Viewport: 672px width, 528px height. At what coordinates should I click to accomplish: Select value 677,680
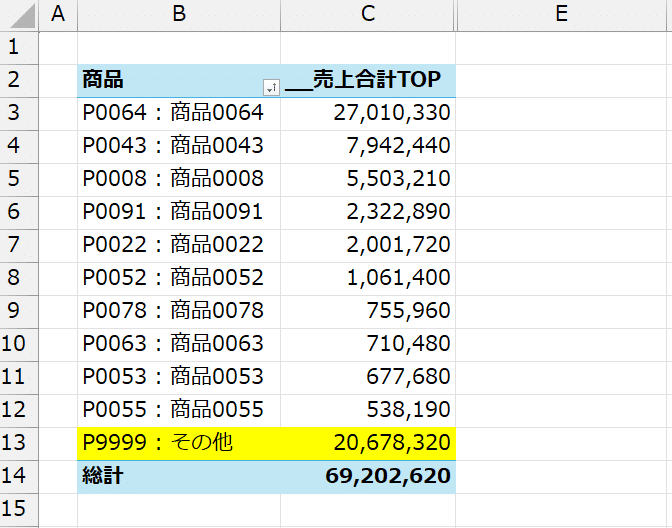click(x=368, y=378)
